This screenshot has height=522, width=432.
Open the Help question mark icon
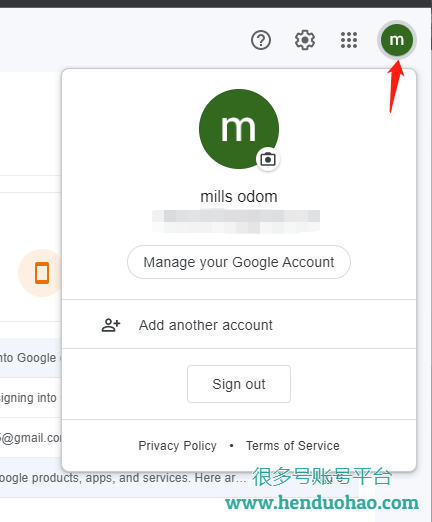(x=261, y=40)
